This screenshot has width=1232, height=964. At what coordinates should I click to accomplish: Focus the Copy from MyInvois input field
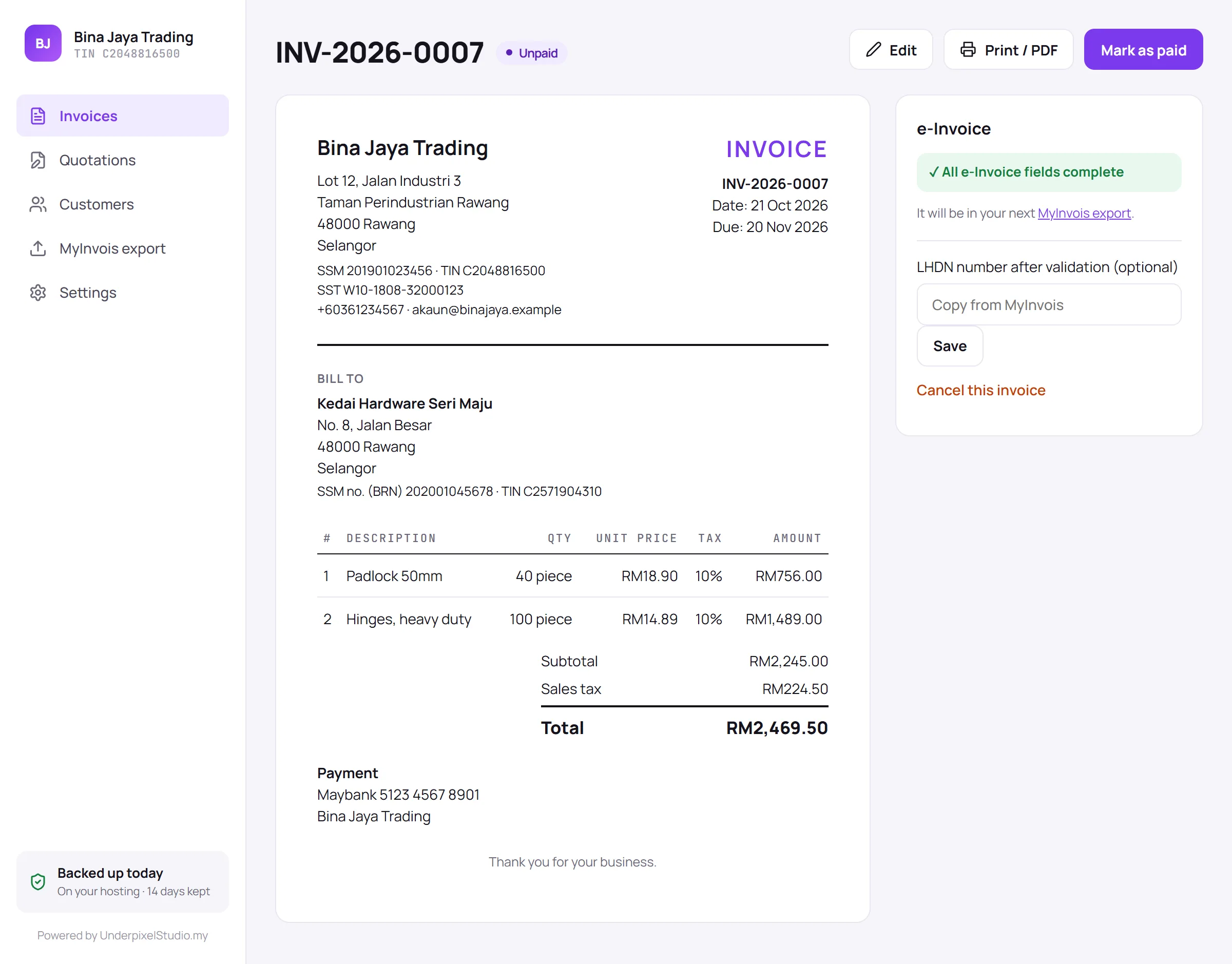tap(1049, 305)
